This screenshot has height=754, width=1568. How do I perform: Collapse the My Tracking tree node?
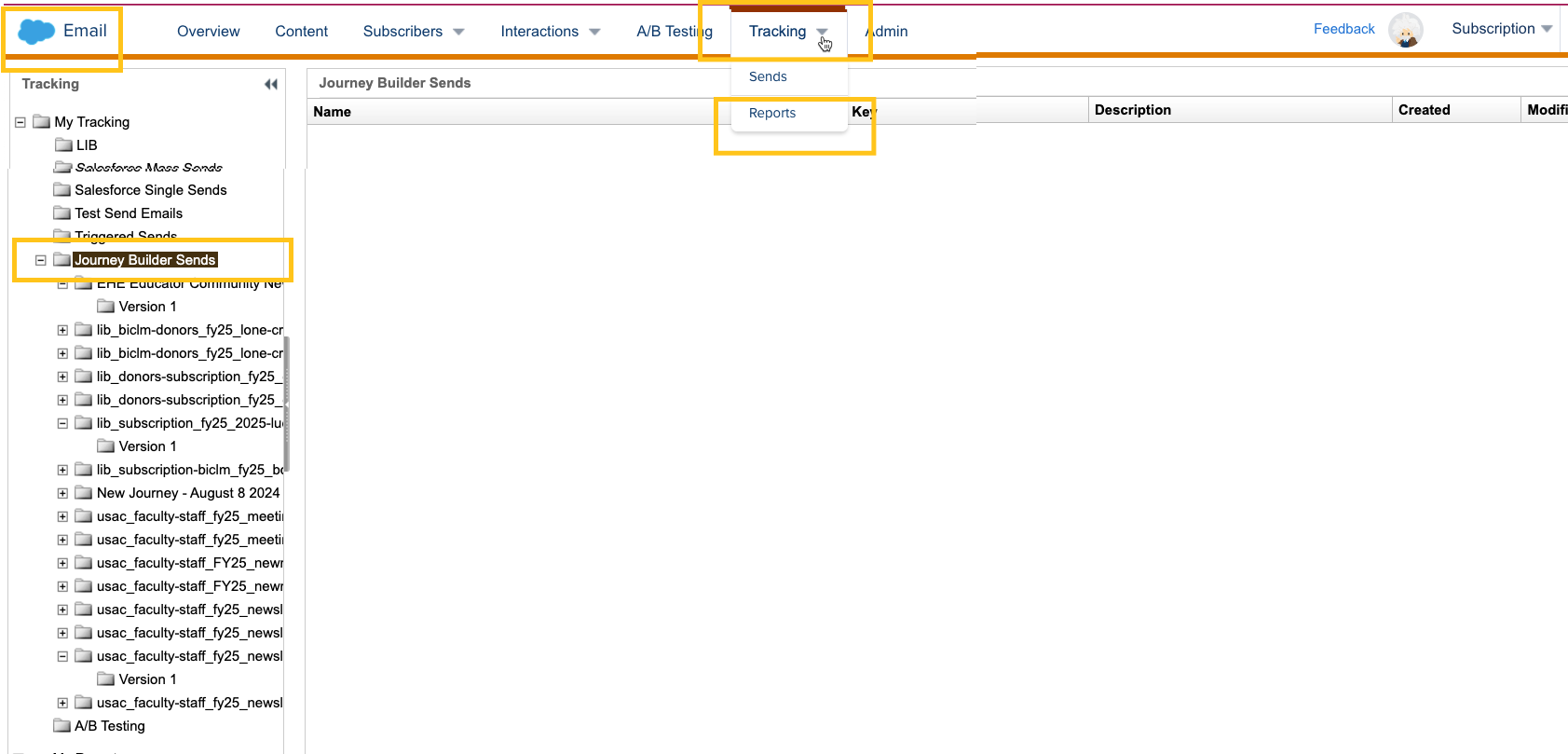(x=20, y=122)
